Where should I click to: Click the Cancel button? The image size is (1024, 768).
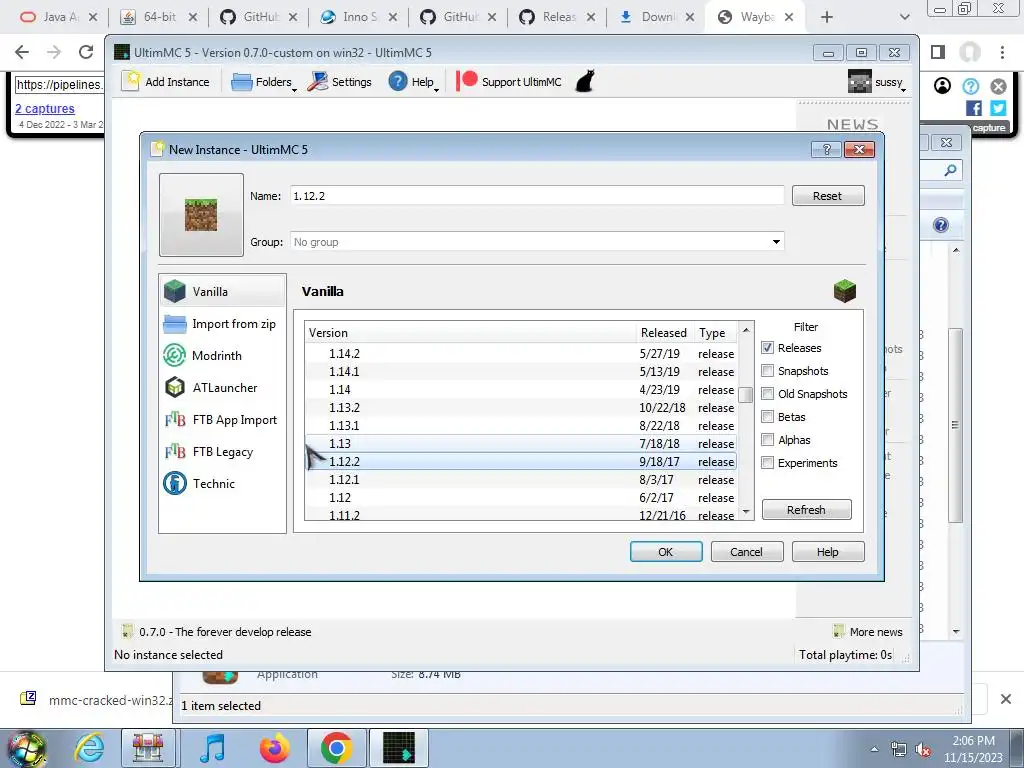[x=746, y=552]
